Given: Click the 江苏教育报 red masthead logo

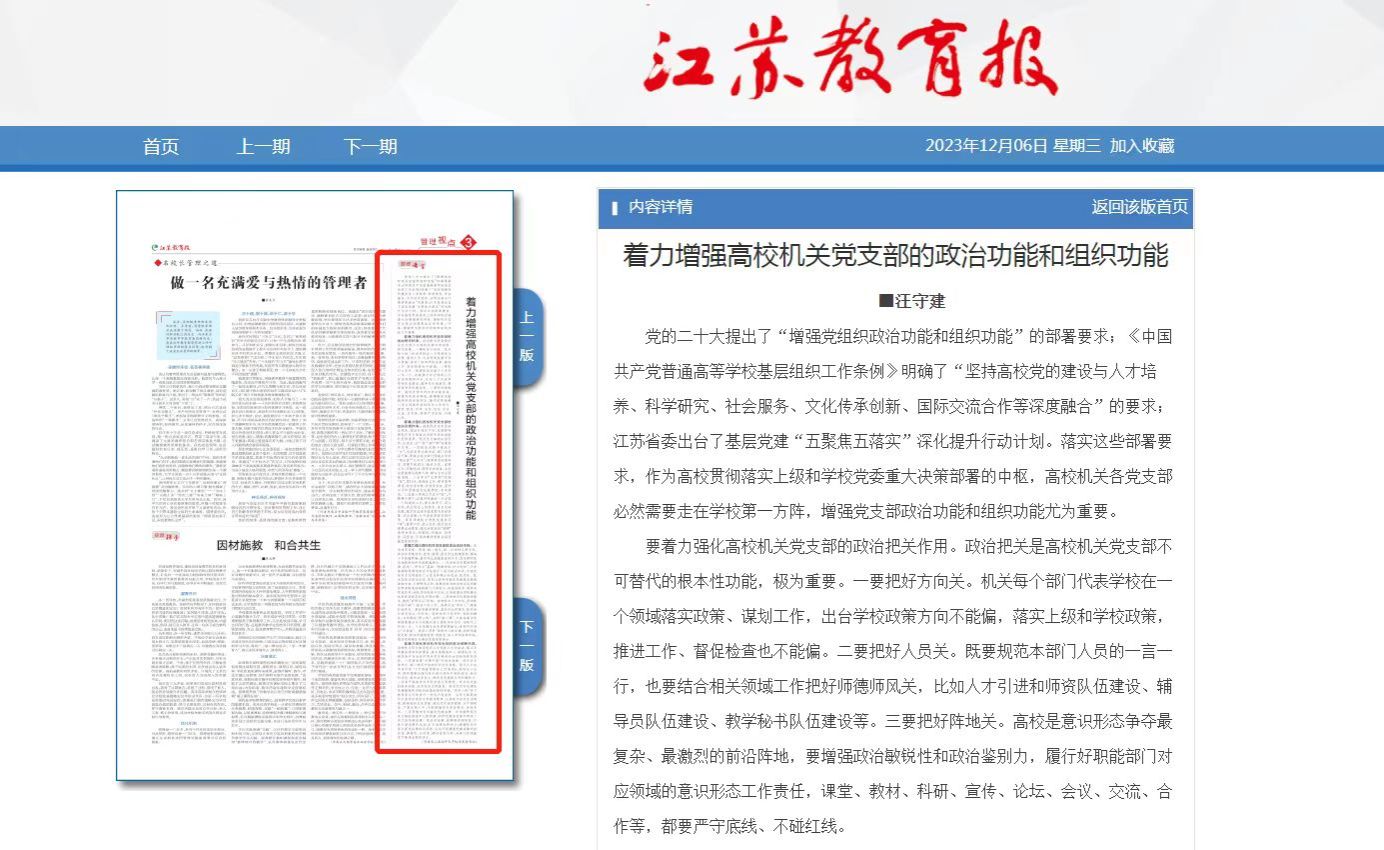Looking at the screenshot, I should 849,60.
